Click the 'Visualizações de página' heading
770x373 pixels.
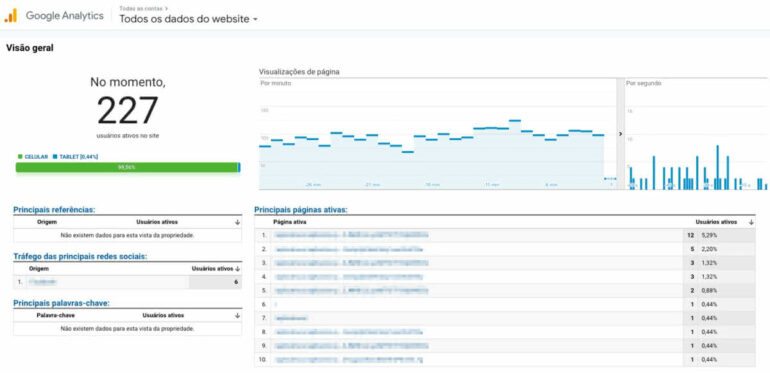pos(299,72)
